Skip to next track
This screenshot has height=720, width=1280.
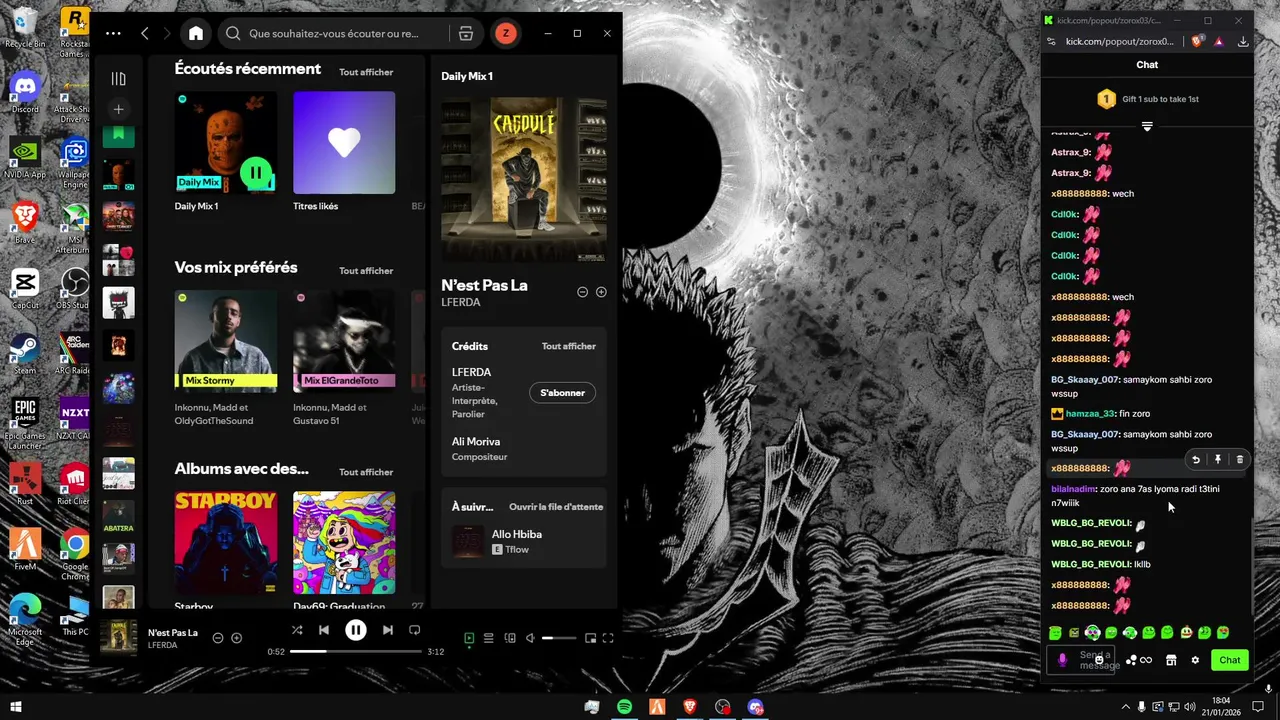(x=388, y=630)
